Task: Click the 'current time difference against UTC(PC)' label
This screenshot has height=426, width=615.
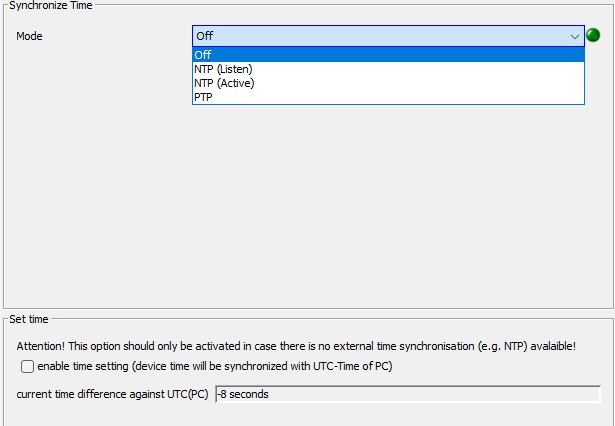Action: (x=112, y=394)
